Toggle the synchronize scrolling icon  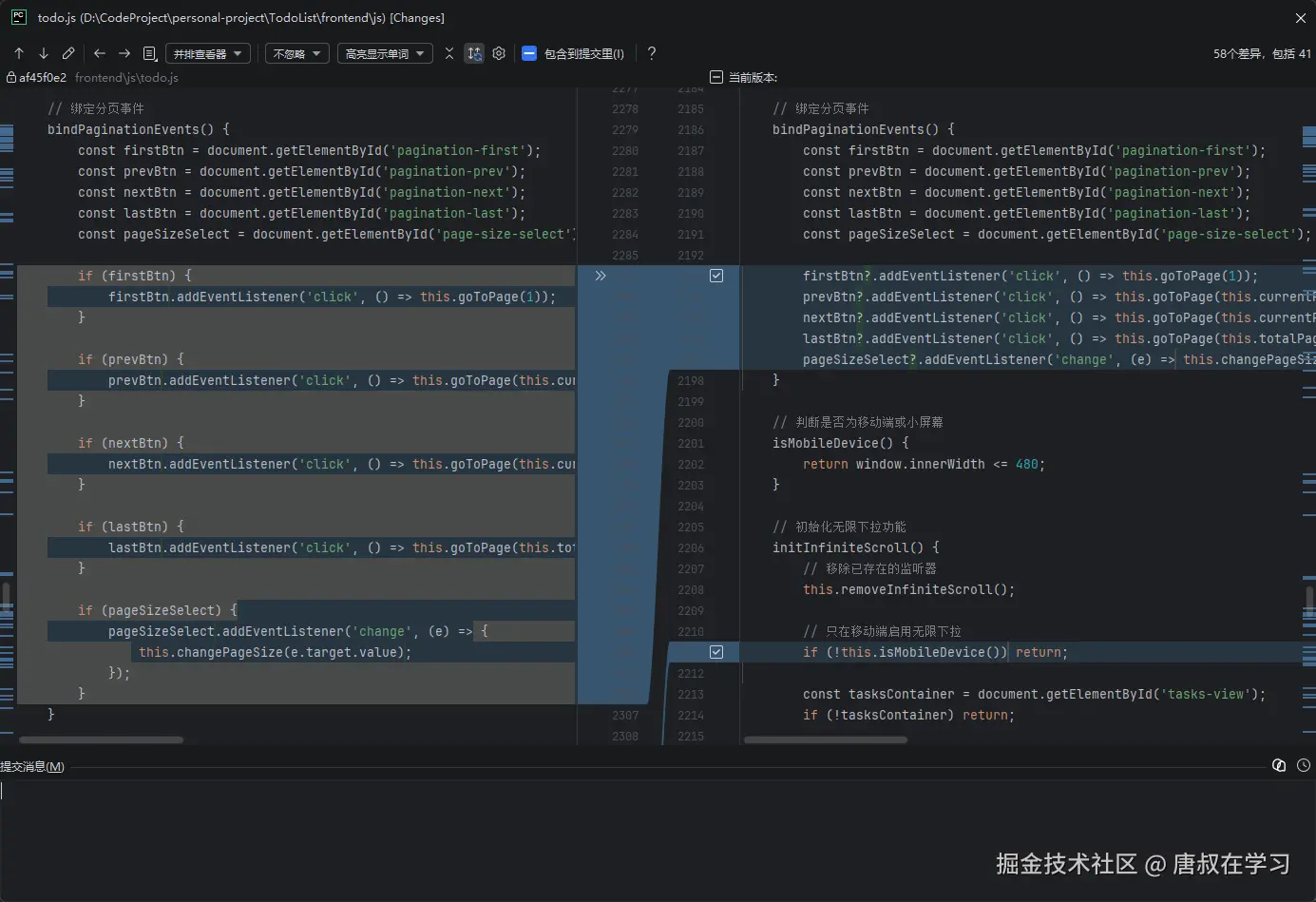pyautogui.click(x=474, y=53)
